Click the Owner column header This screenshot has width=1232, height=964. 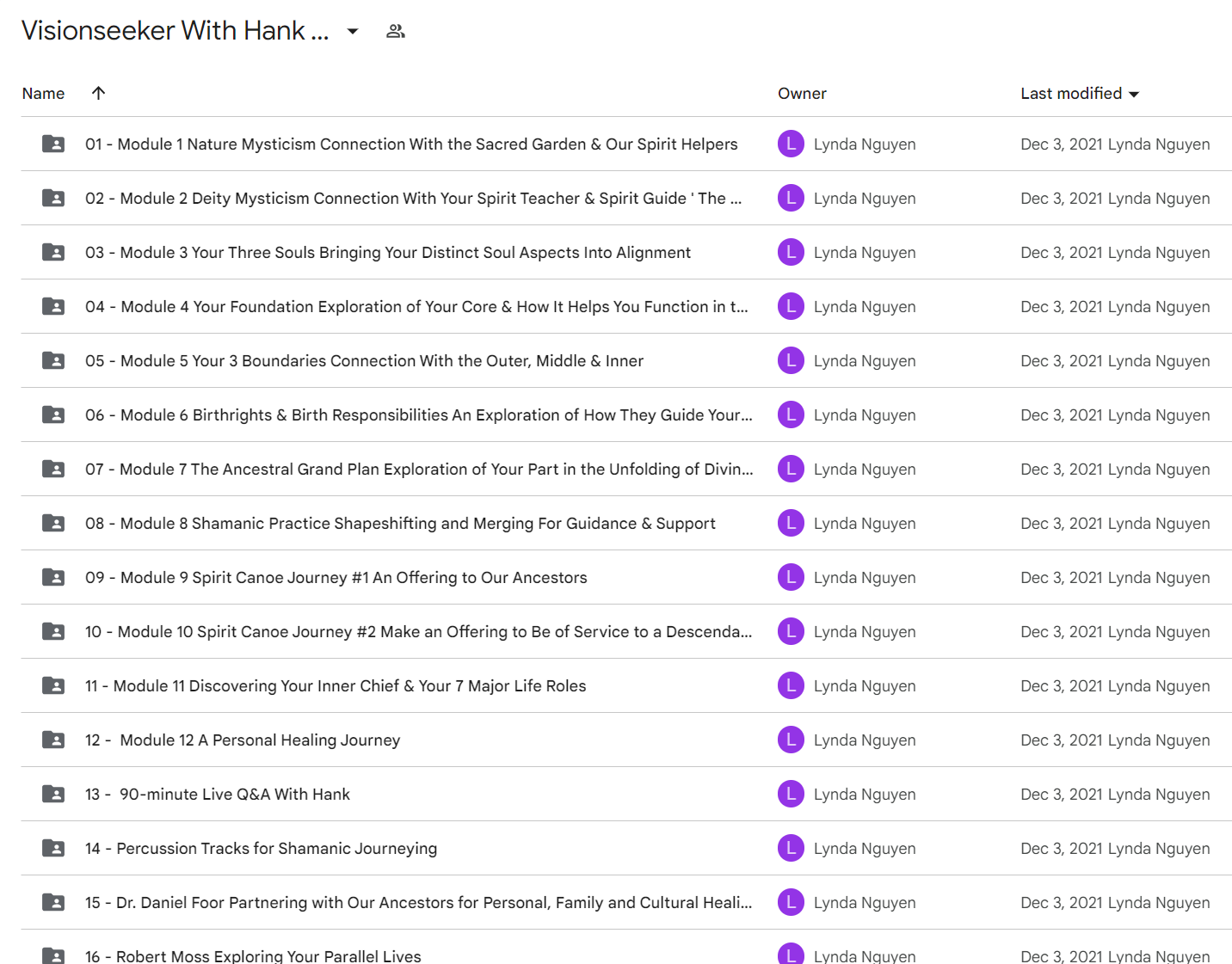pyautogui.click(x=802, y=93)
